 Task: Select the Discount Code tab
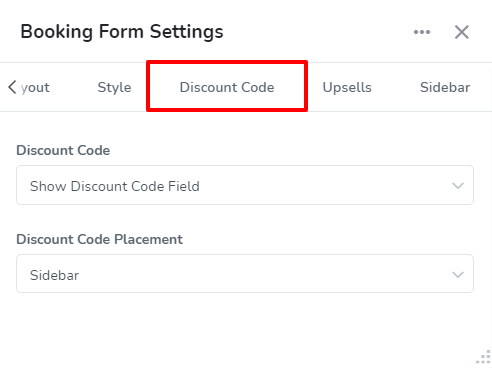point(227,87)
